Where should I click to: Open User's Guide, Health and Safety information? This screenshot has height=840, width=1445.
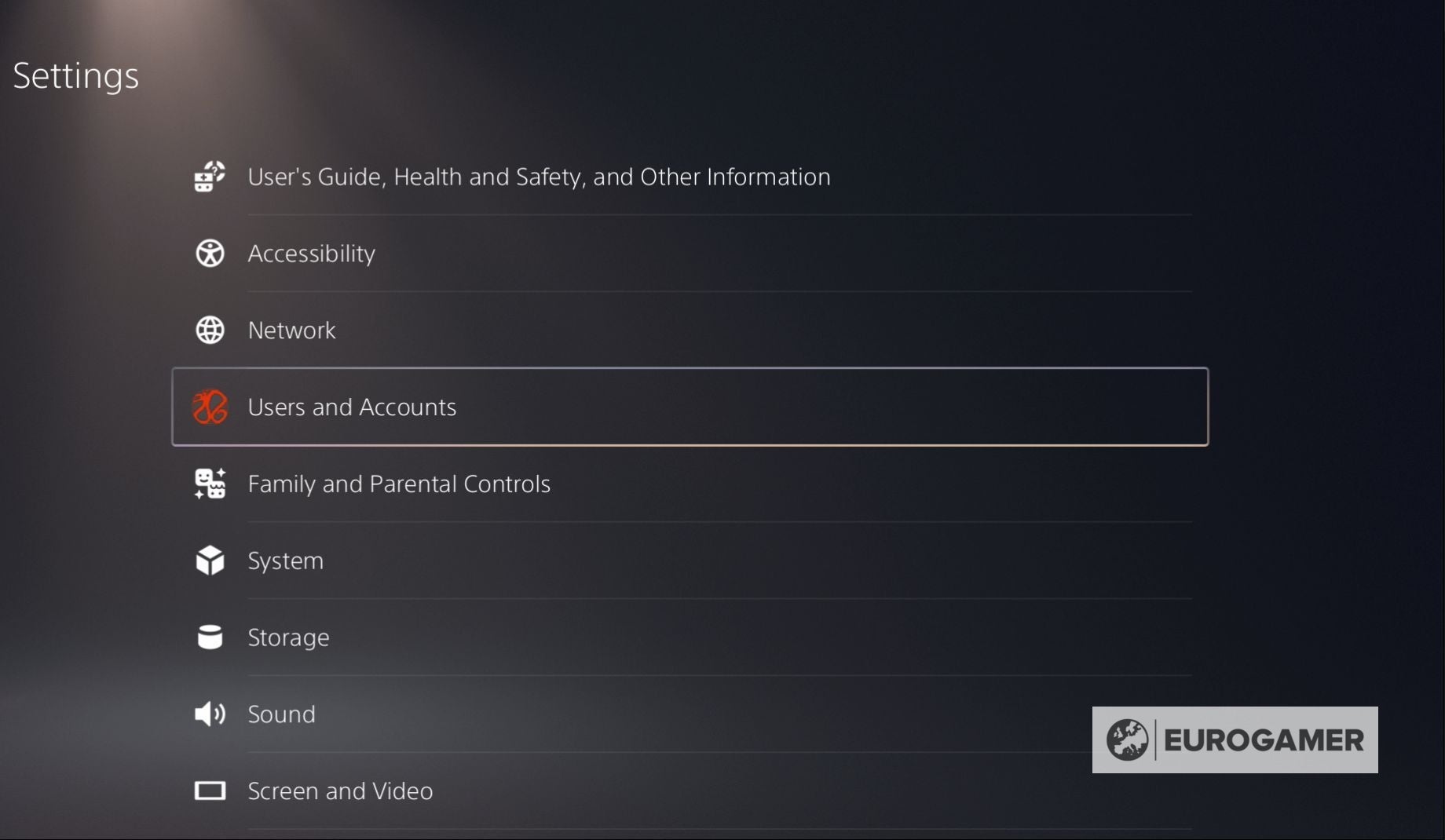click(x=539, y=177)
